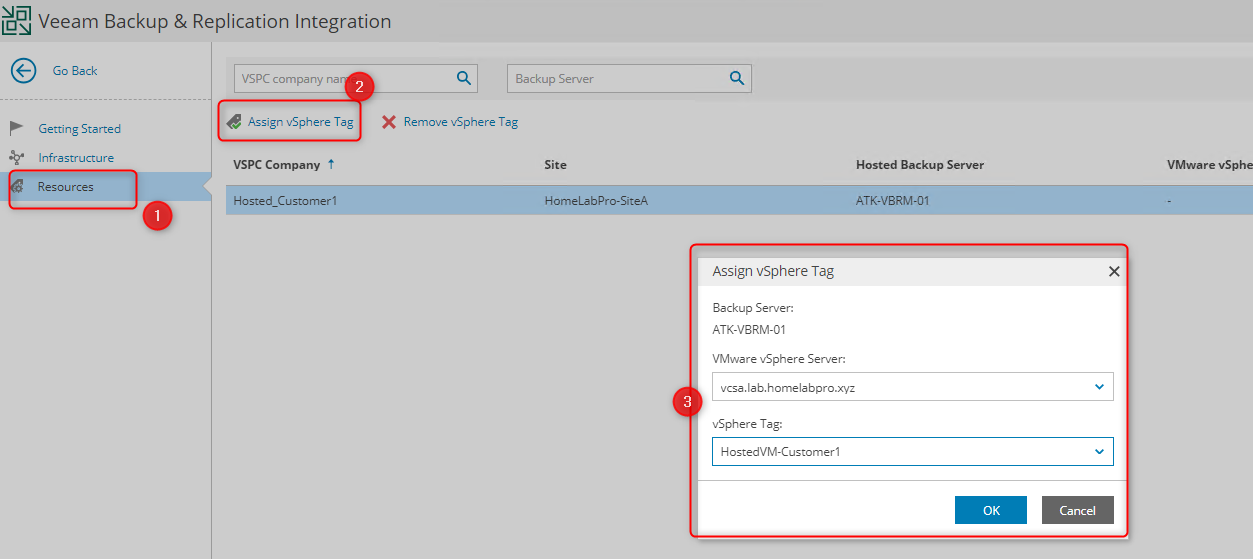The height and width of the screenshot is (559, 1253).
Task: Click the Getting Started flag icon
Action: [x=17, y=128]
